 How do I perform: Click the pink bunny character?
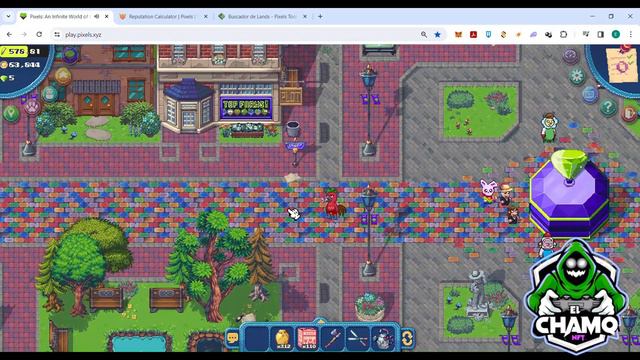489,191
